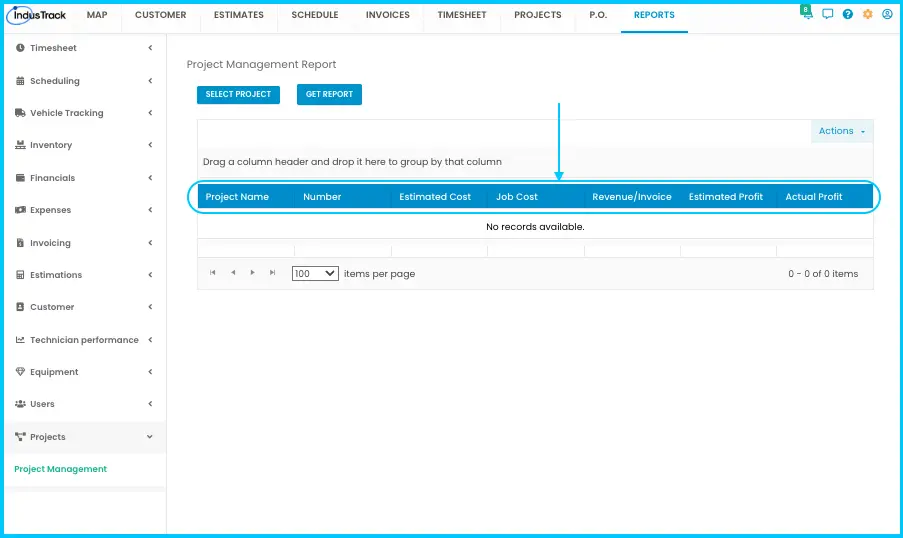Expand the Timesheet sidebar section

[x=85, y=48]
